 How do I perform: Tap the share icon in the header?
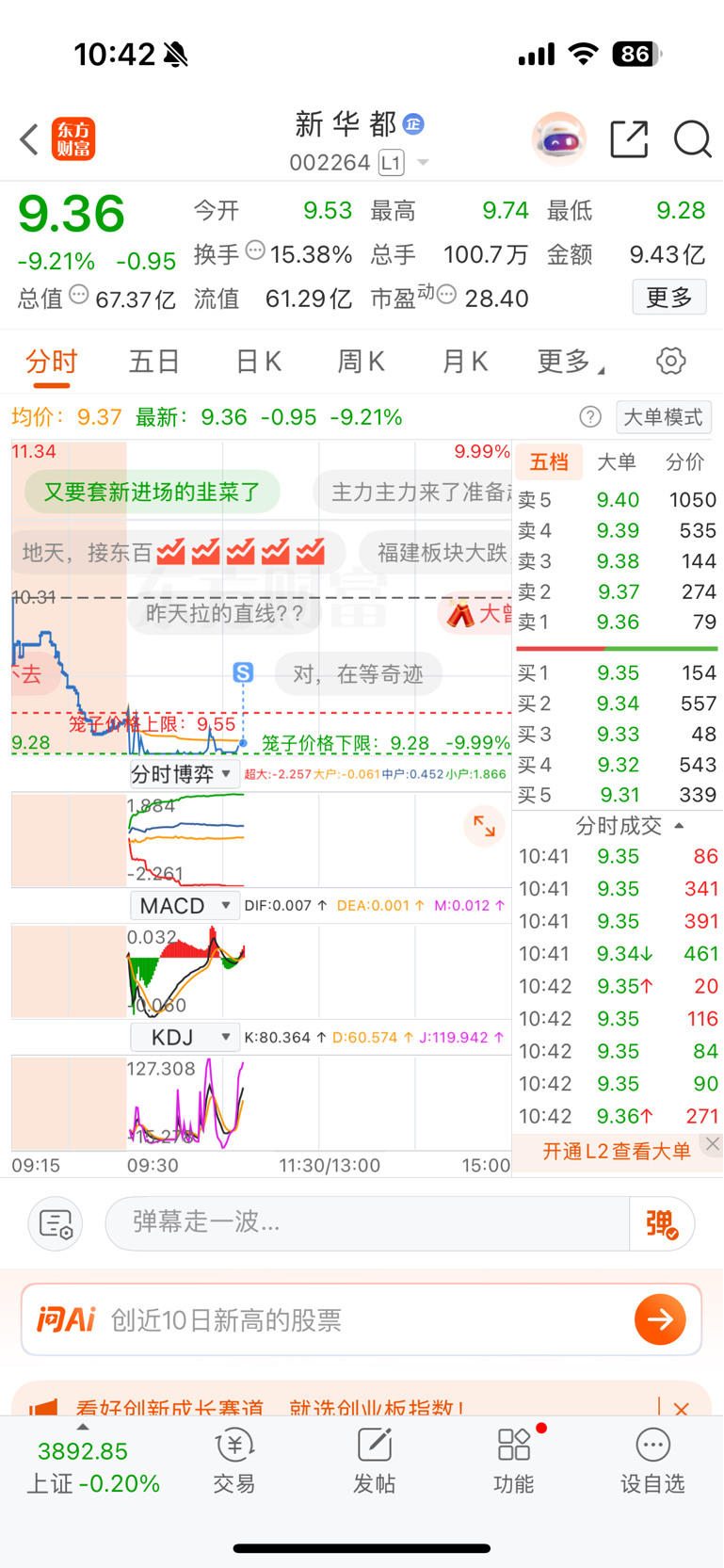(629, 139)
